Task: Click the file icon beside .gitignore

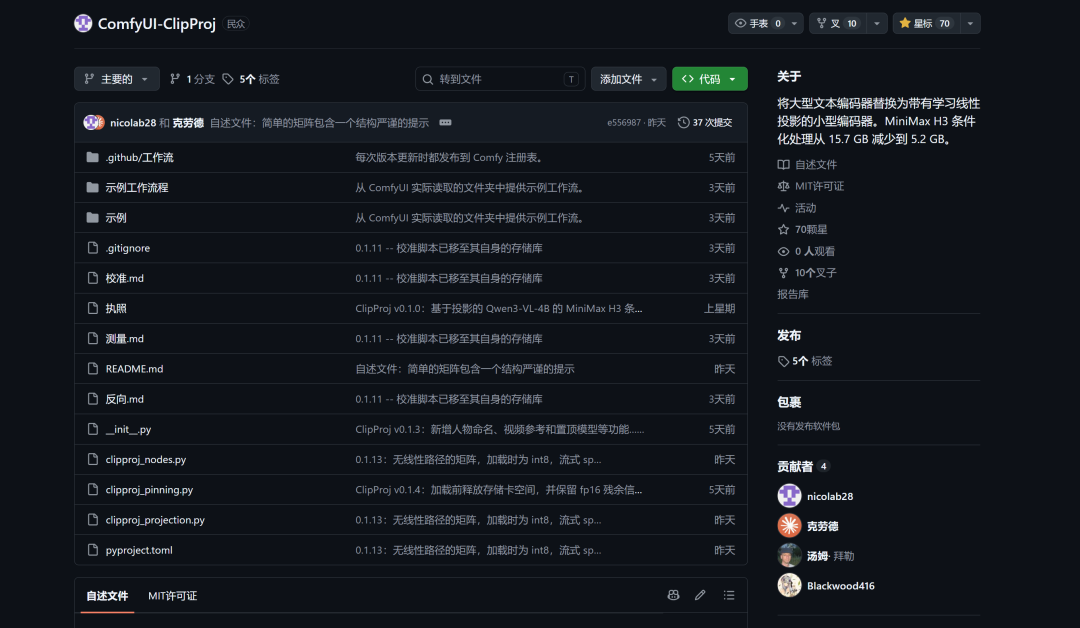Action: coord(92,248)
